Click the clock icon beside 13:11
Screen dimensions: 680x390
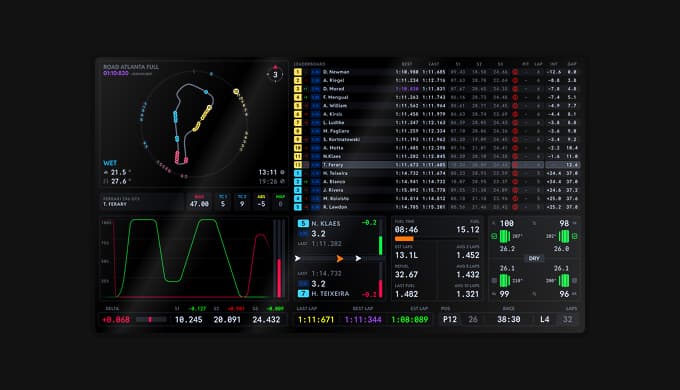click(x=282, y=172)
